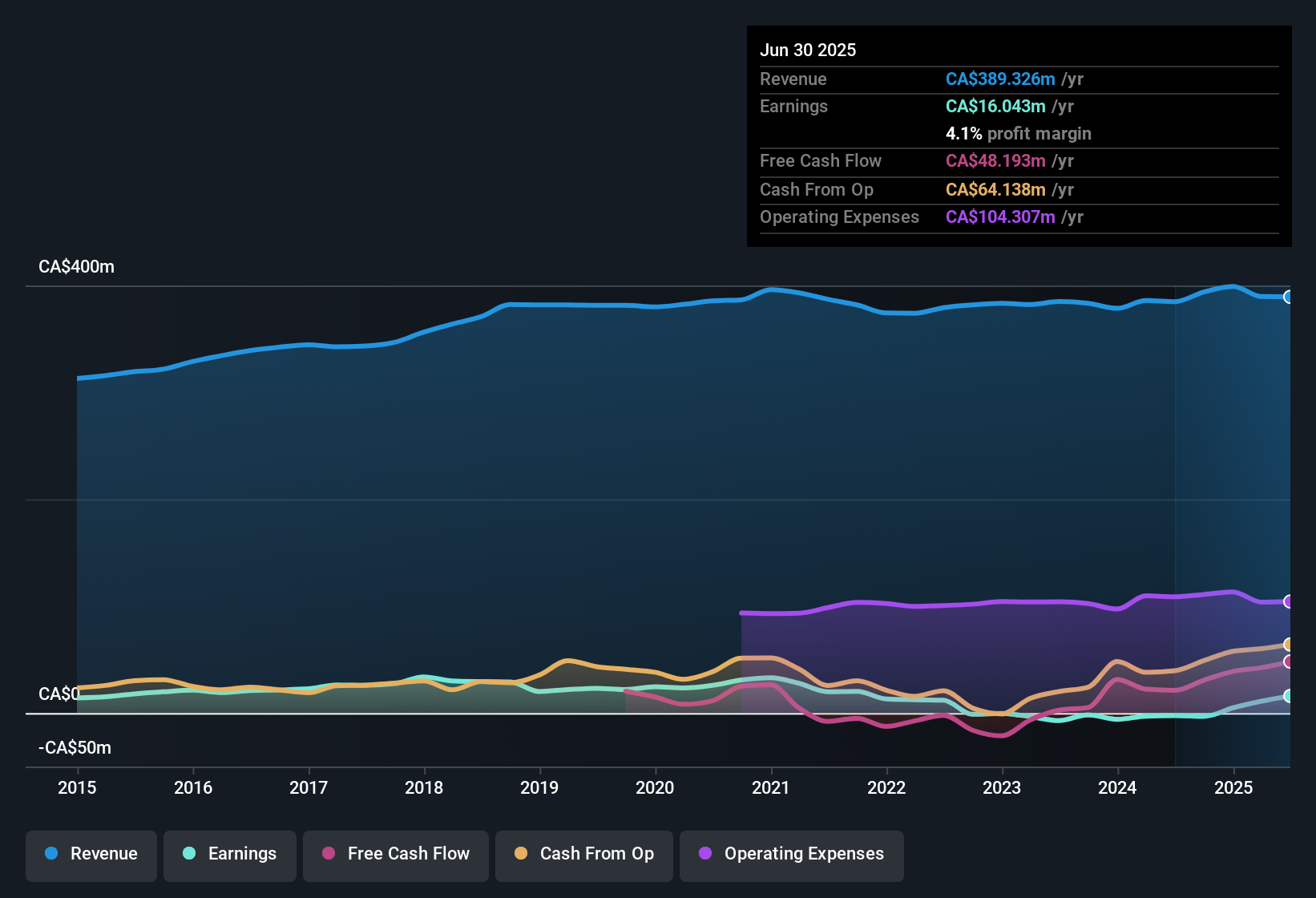Click the 4.1% profit margin text

click(1019, 133)
